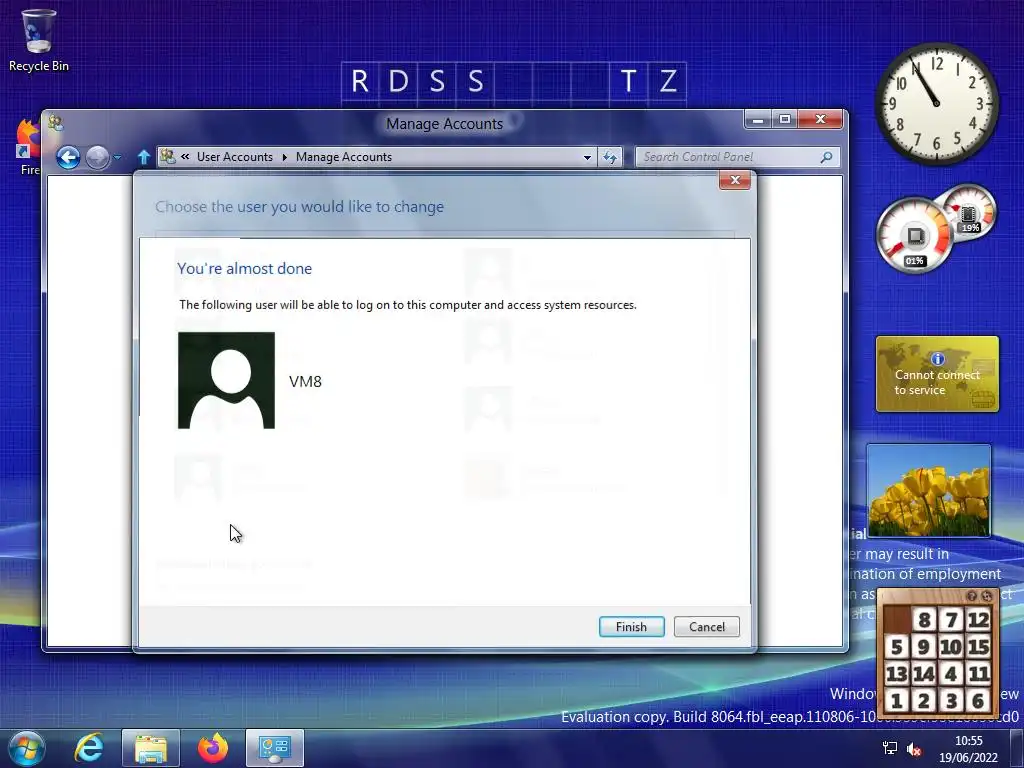The image size is (1024, 768).
Task: Open the Start menu orb
Action: 27,748
